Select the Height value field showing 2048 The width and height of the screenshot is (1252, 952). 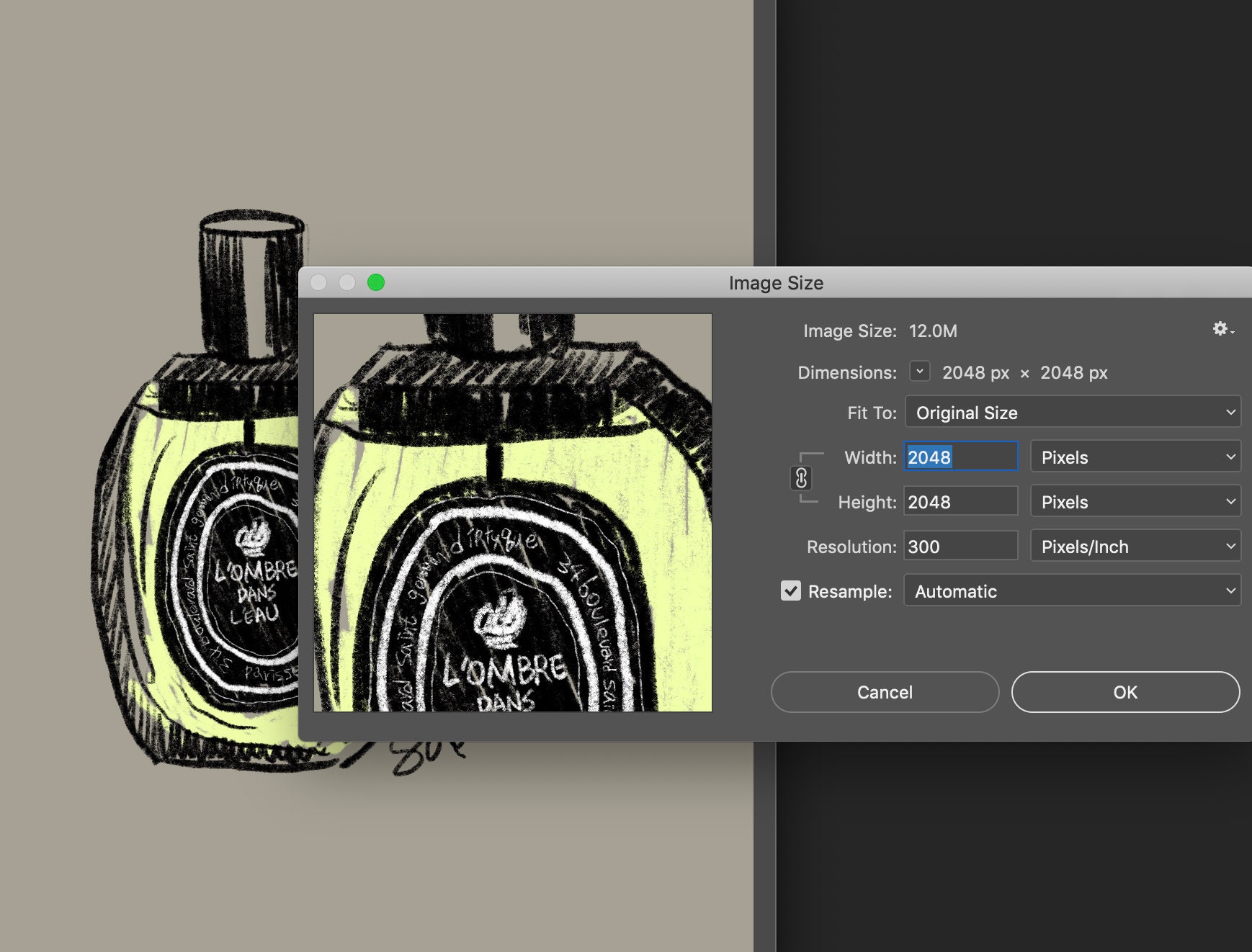pos(960,501)
